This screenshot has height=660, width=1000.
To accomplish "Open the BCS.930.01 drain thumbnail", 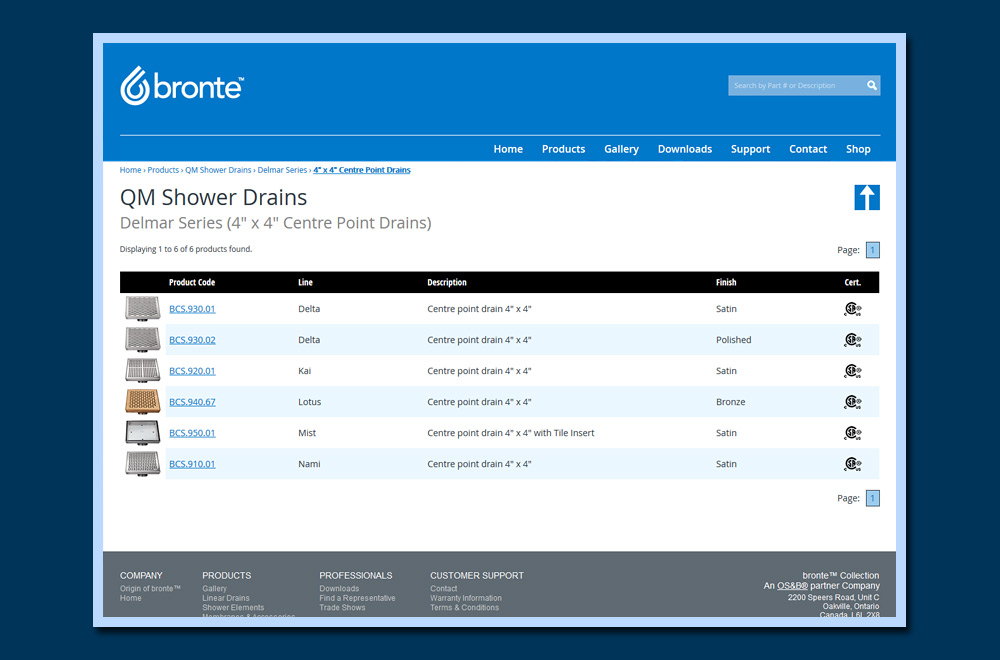I will pyautogui.click(x=142, y=309).
